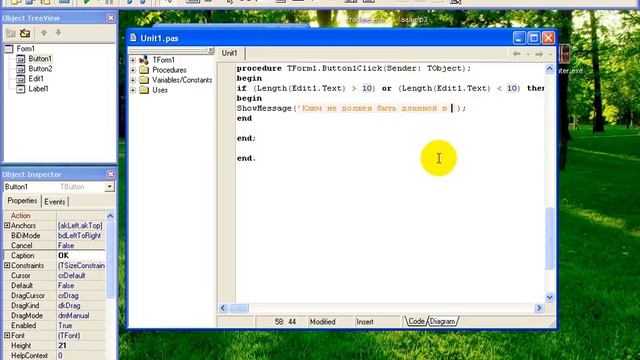The height and width of the screenshot is (360, 640).
Task: Switch to the Diagram view tab
Action: pyautogui.click(x=442, y=321)
